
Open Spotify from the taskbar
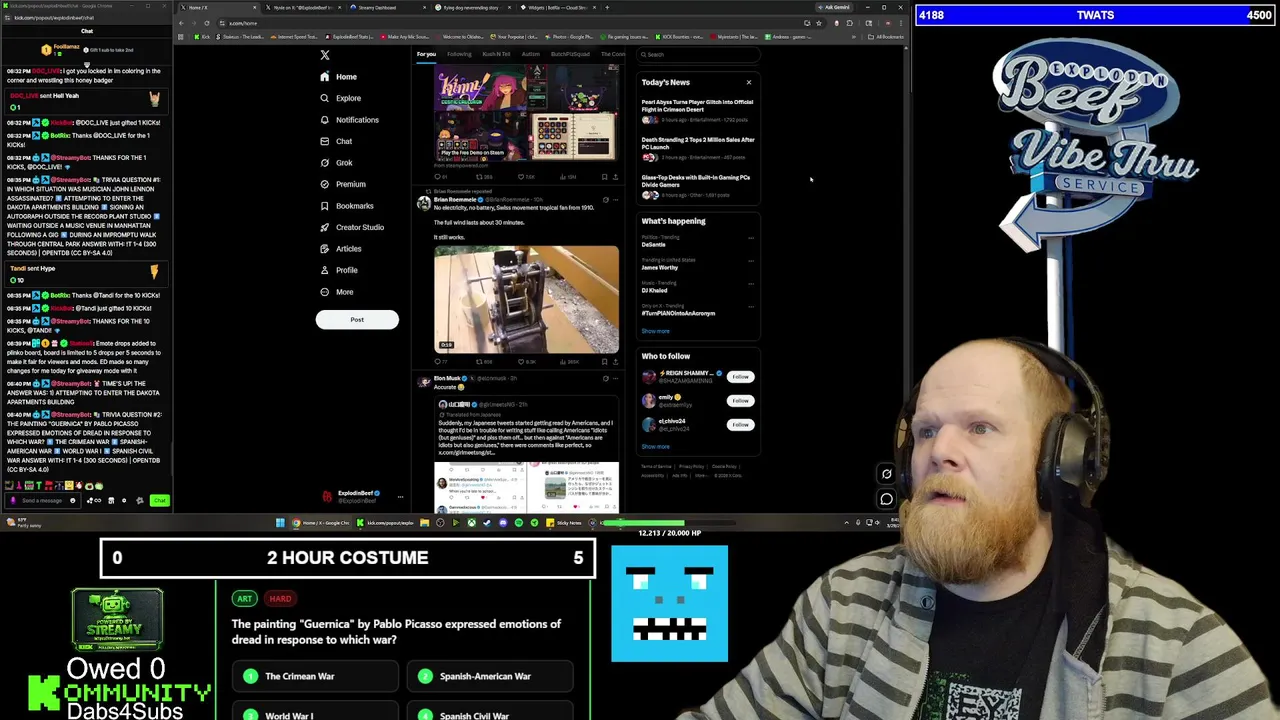pos(518,522)
